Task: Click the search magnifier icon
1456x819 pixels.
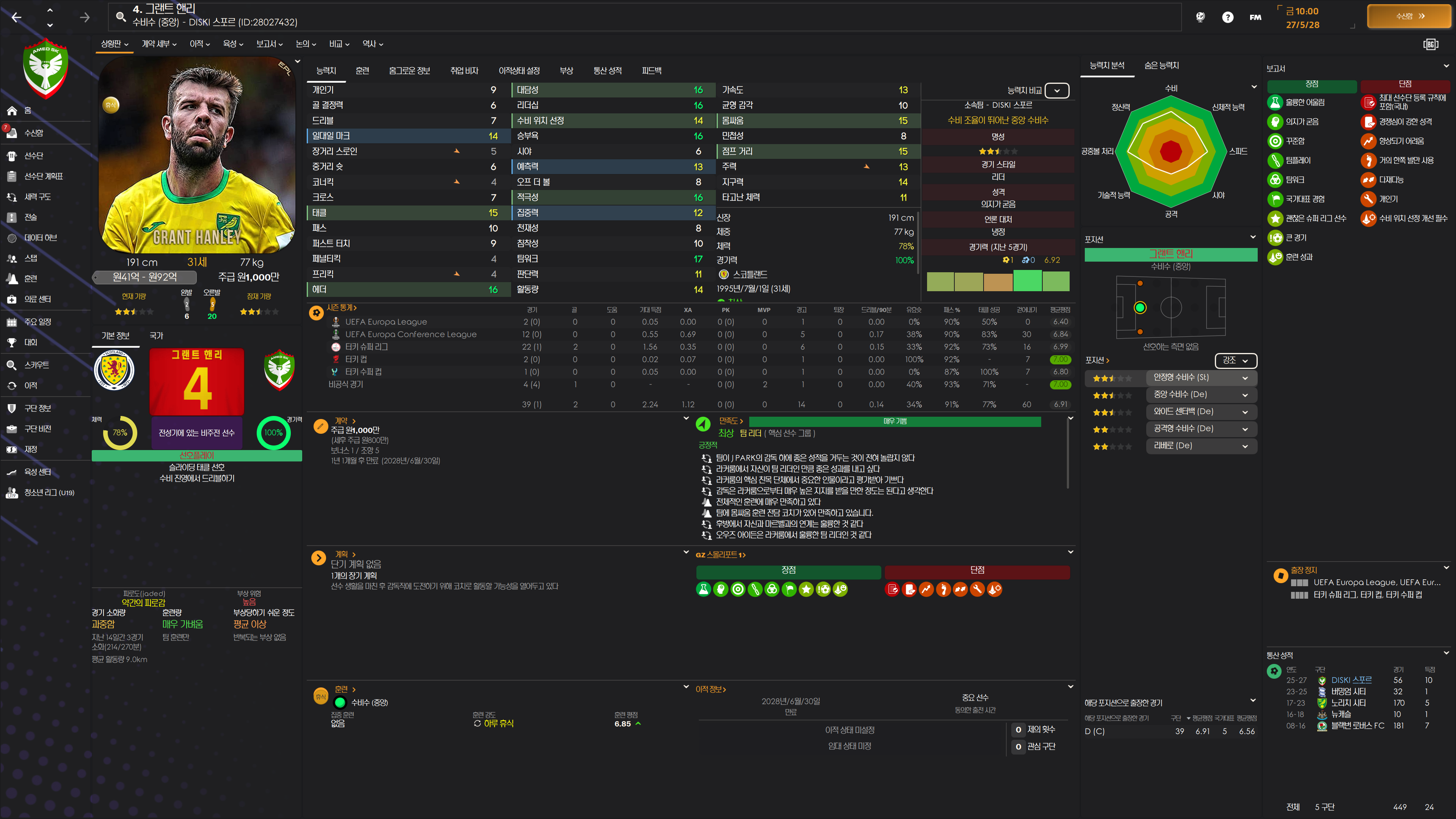Action: pos(121,16)
